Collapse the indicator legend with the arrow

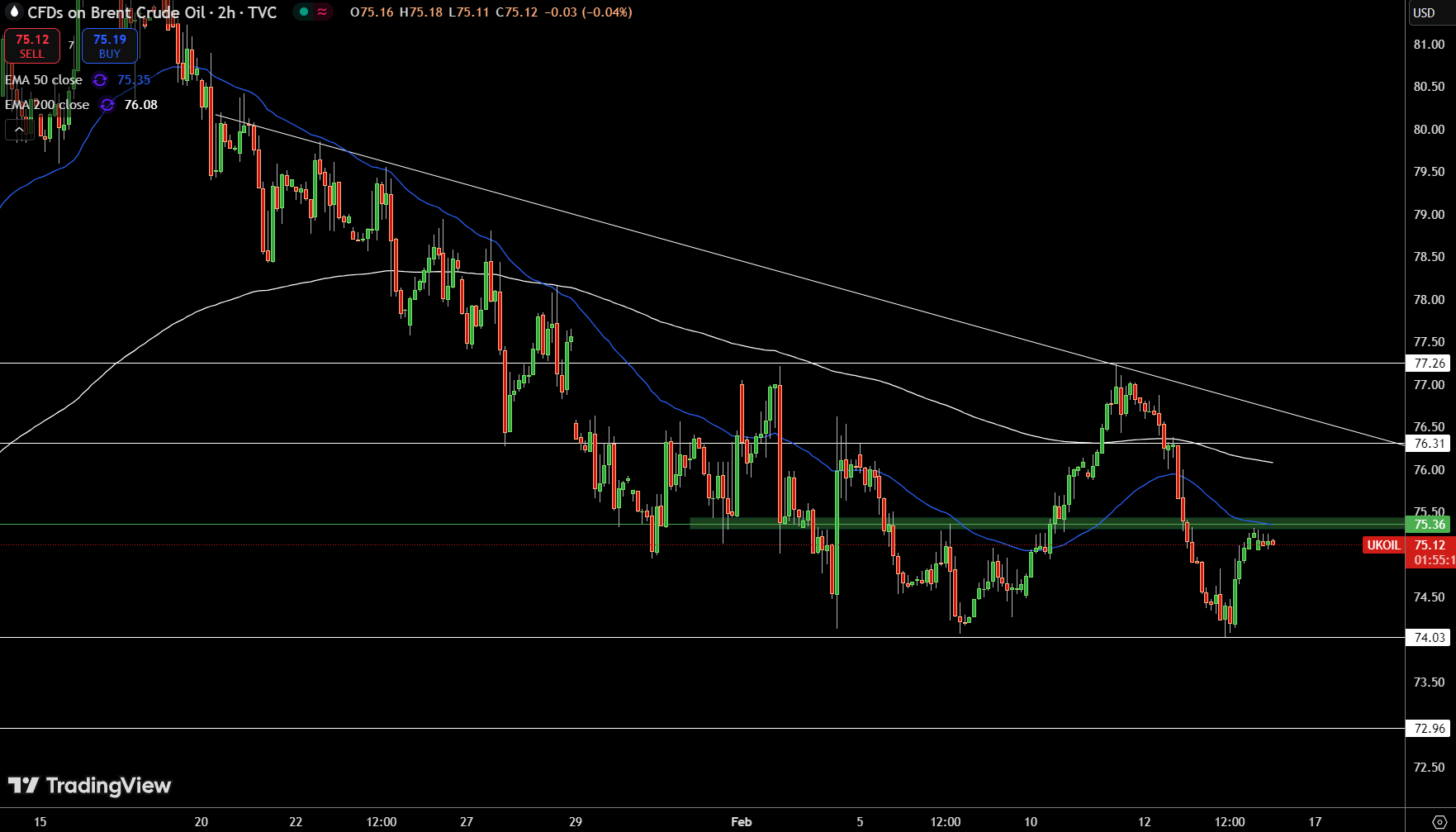pos(19,130)
